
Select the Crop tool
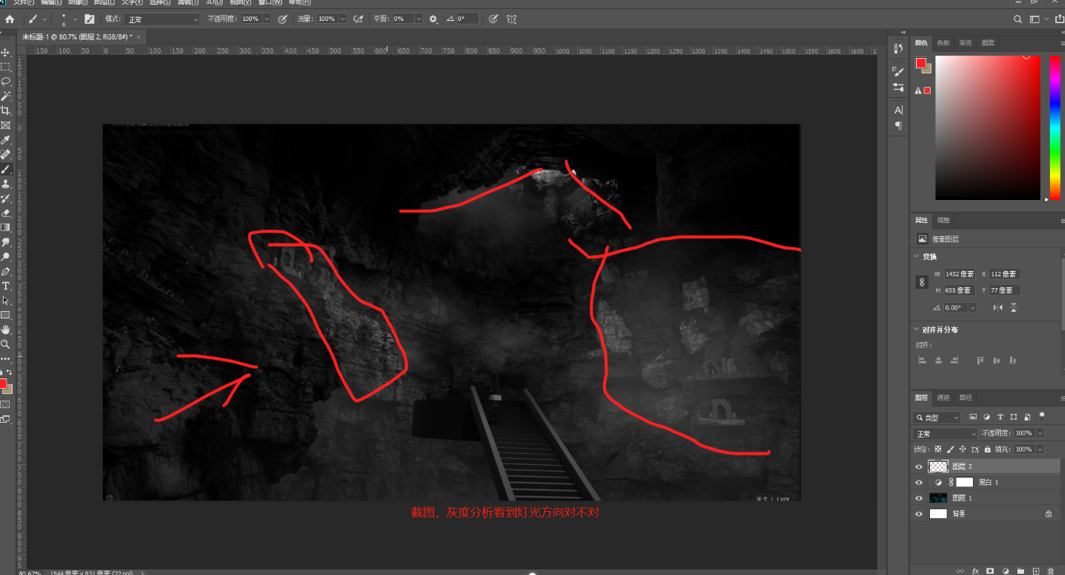[6, 111]
